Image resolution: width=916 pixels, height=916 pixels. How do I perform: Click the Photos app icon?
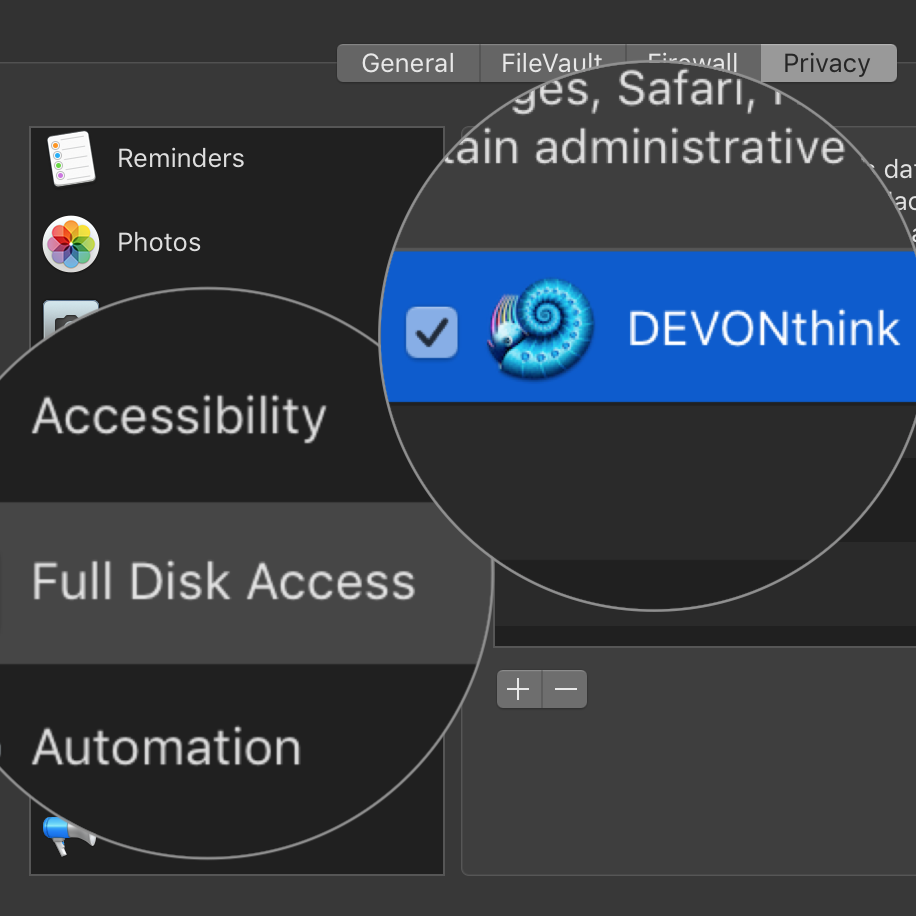(x=71, y=244)
